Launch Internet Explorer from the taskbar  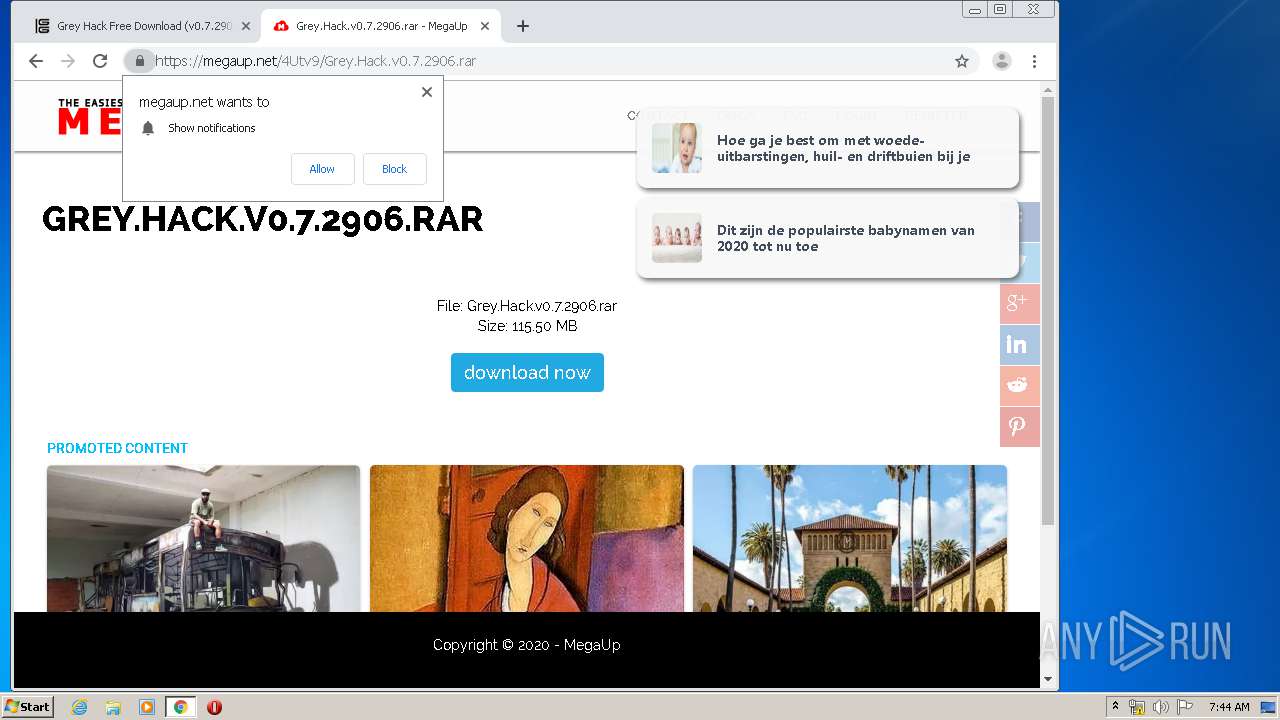[x=80, y=707]
